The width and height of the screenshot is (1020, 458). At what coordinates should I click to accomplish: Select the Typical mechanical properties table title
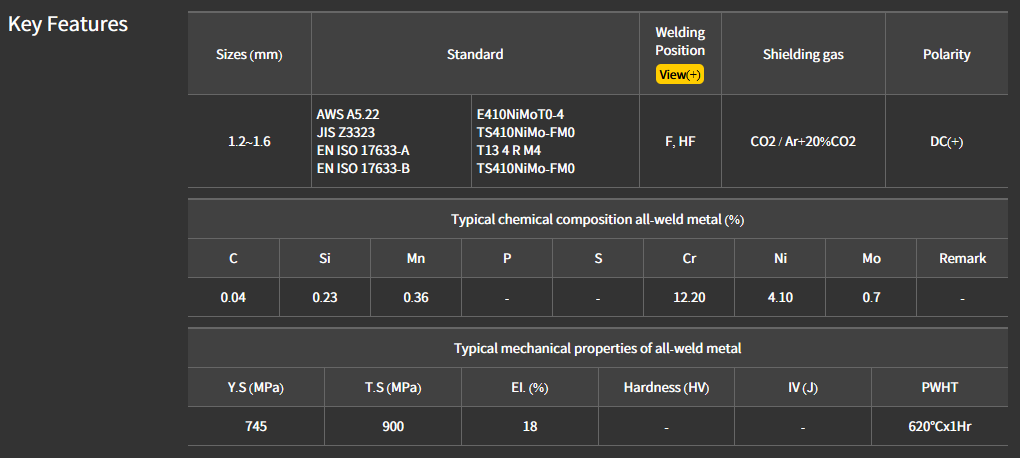click(597, 348)
